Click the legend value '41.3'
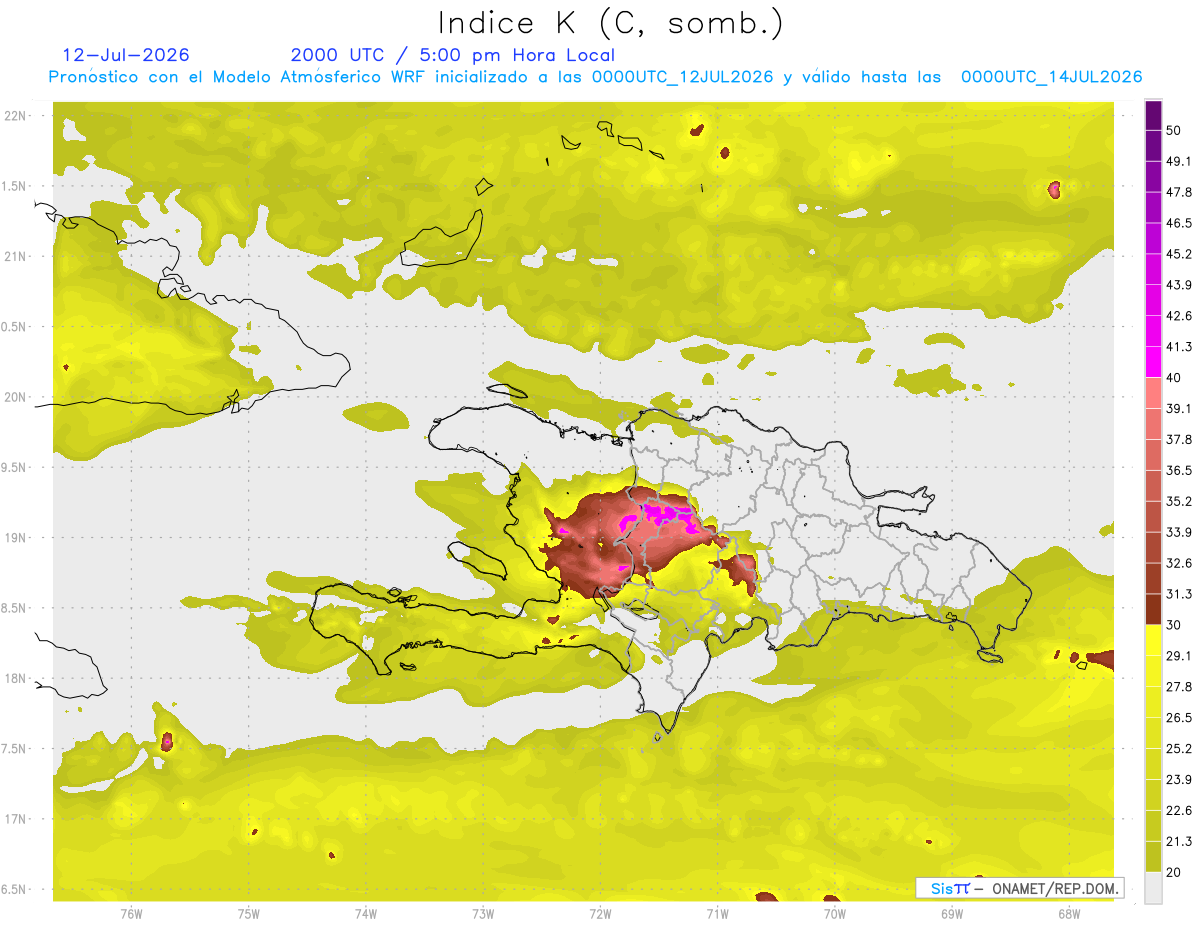 [x=1179, y=347]
